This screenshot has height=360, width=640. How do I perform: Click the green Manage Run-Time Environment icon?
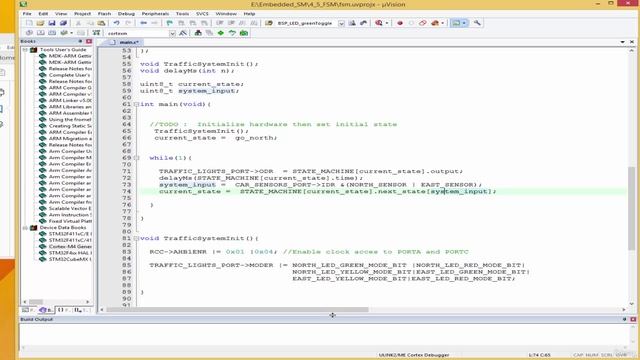pos(232,33)
